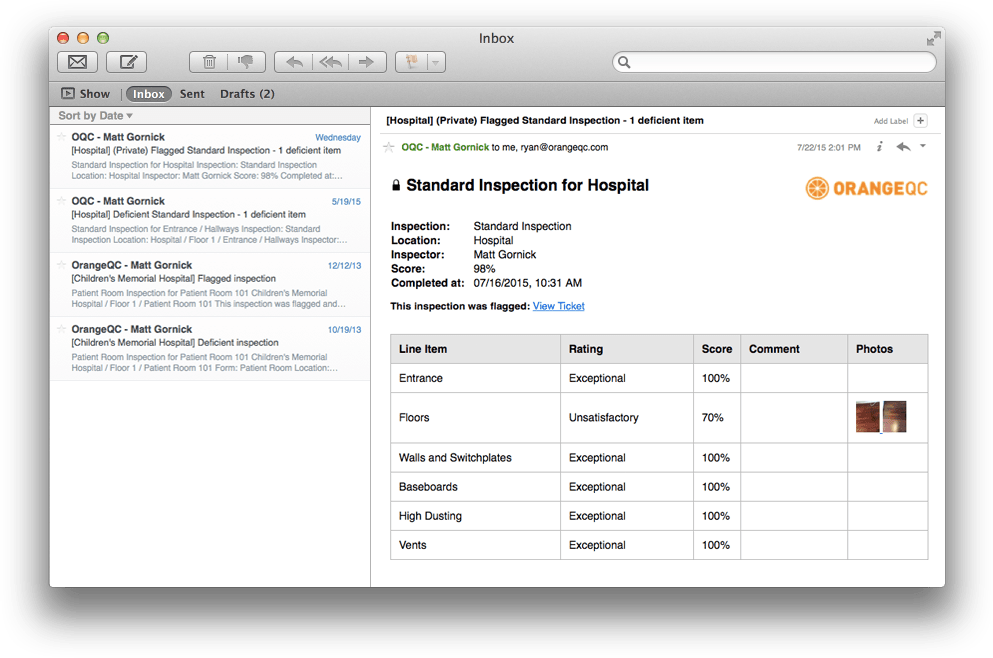Open the Wednesday Flagged Standard Inspection email
This screenshot has height=658, width=993.
pos(210,156)
